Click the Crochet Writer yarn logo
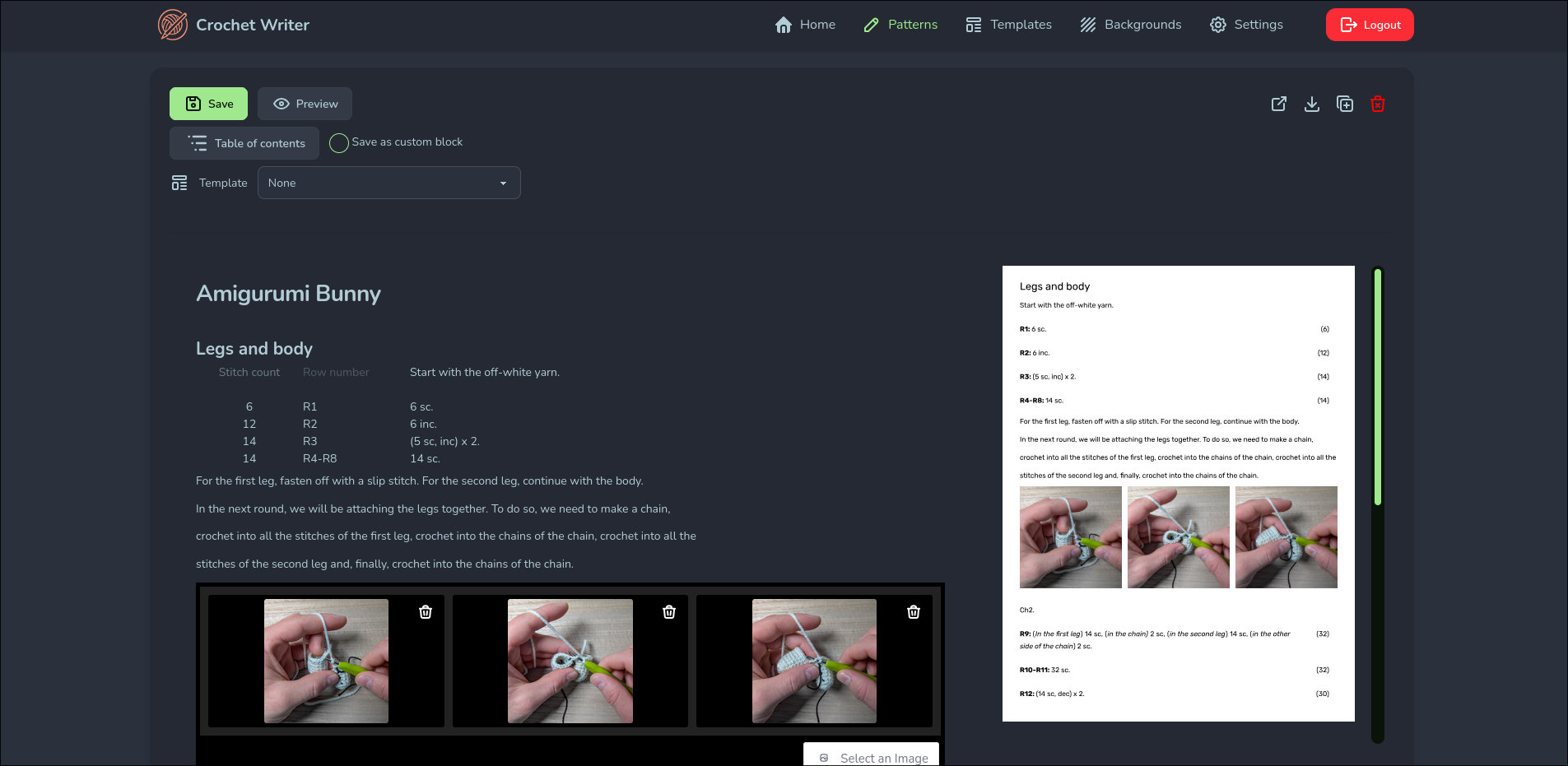The height and width of the screenshot is (766, 1568). (x=173, y=25)
